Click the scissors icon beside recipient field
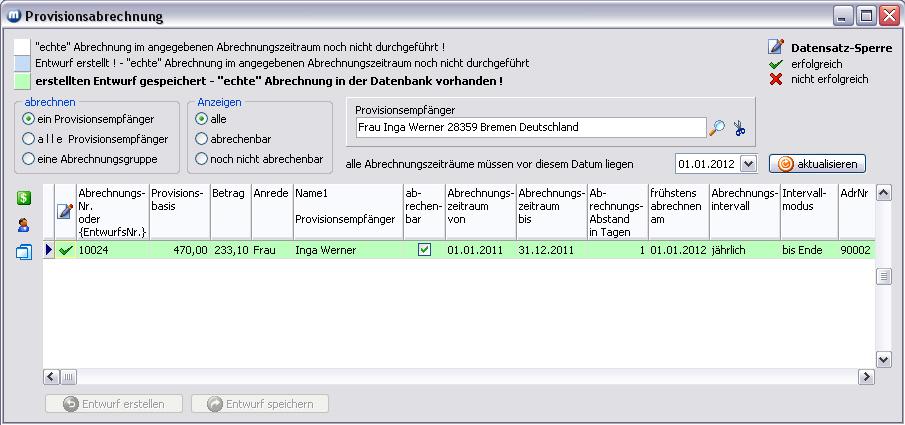 point(739,128)
